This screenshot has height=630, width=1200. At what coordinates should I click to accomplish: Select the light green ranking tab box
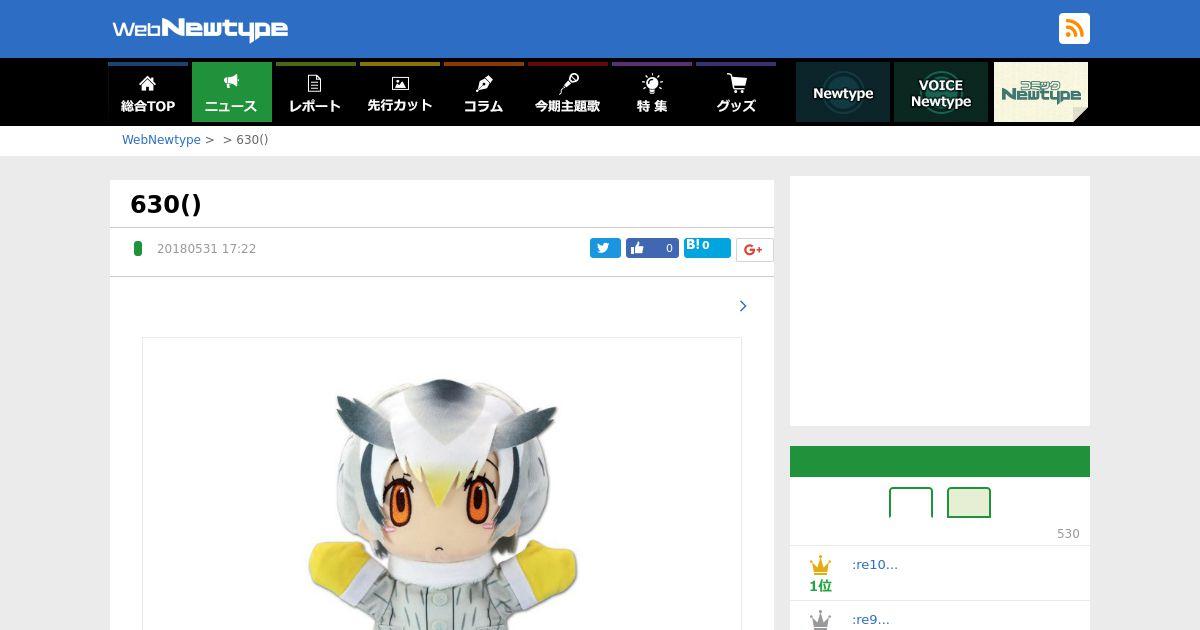[969, 502]
